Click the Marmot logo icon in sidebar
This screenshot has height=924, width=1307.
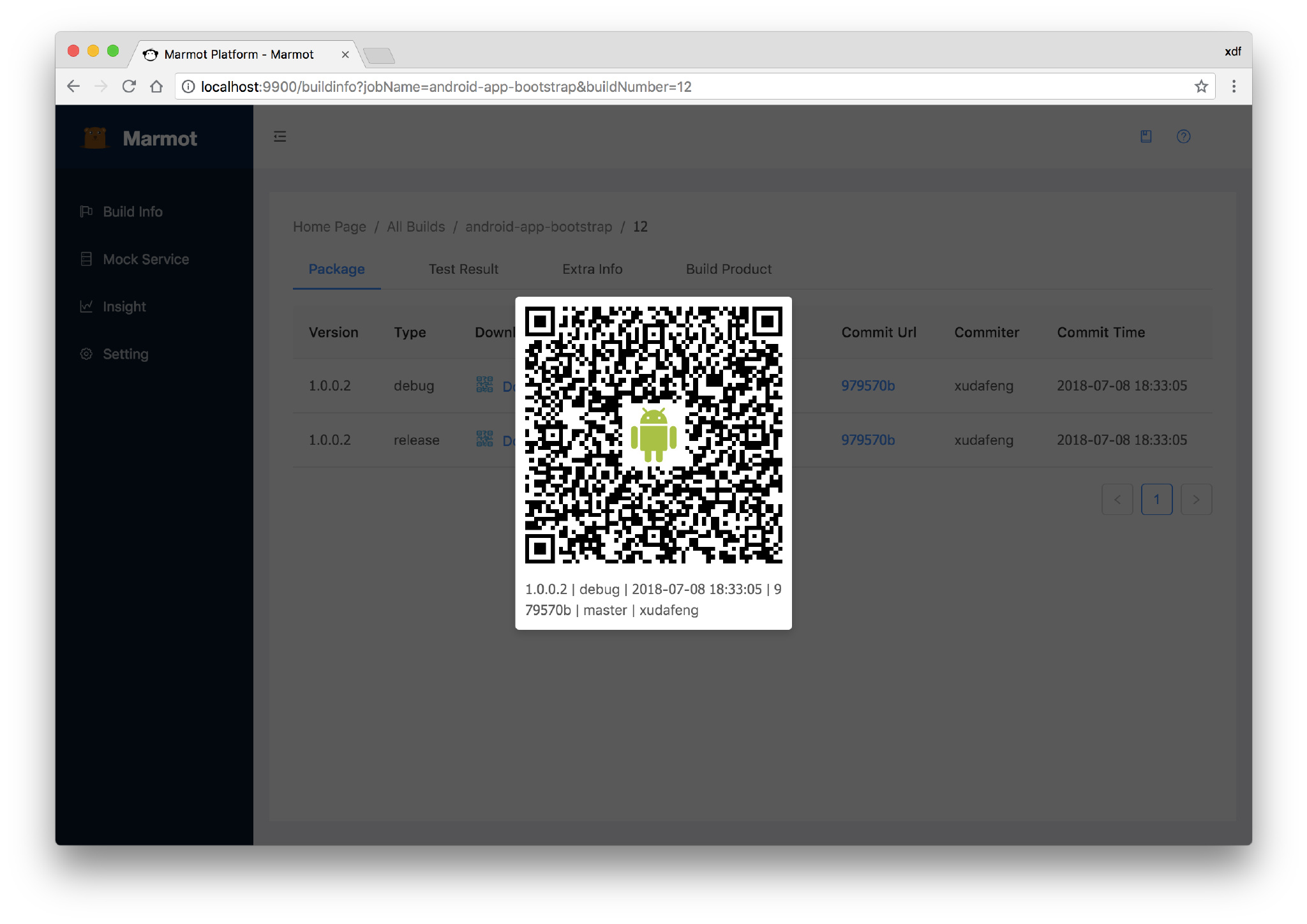96,137
